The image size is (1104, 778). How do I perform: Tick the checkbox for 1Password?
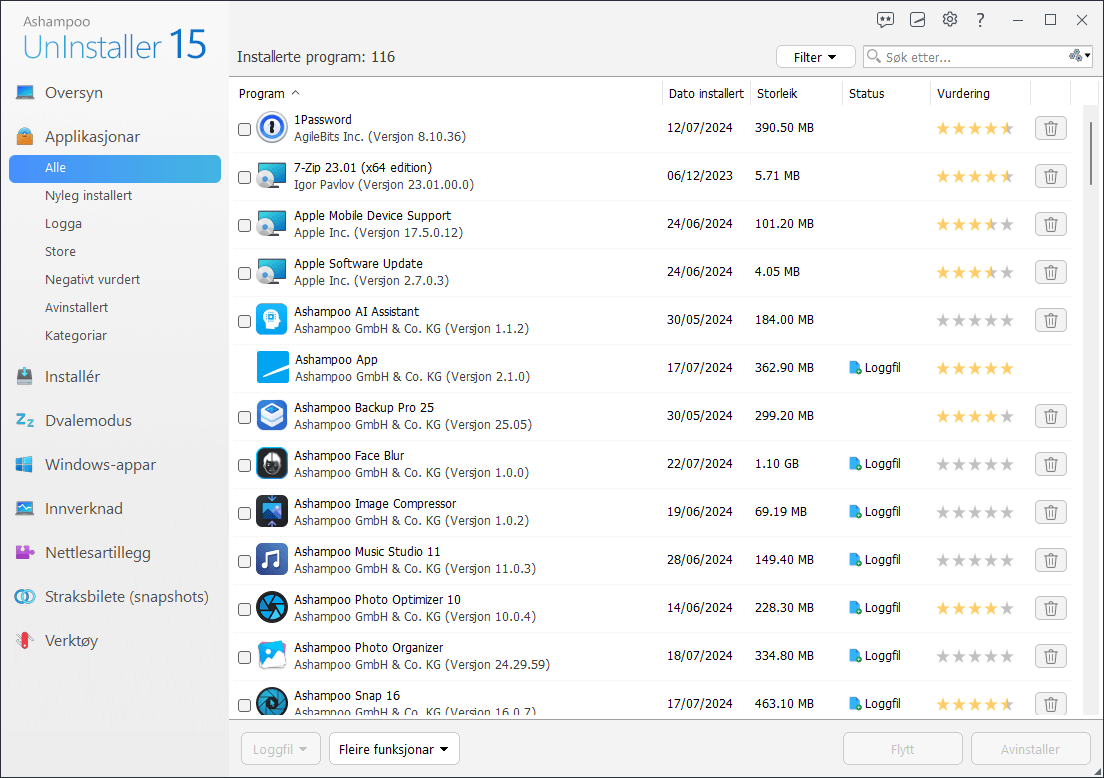244,130
